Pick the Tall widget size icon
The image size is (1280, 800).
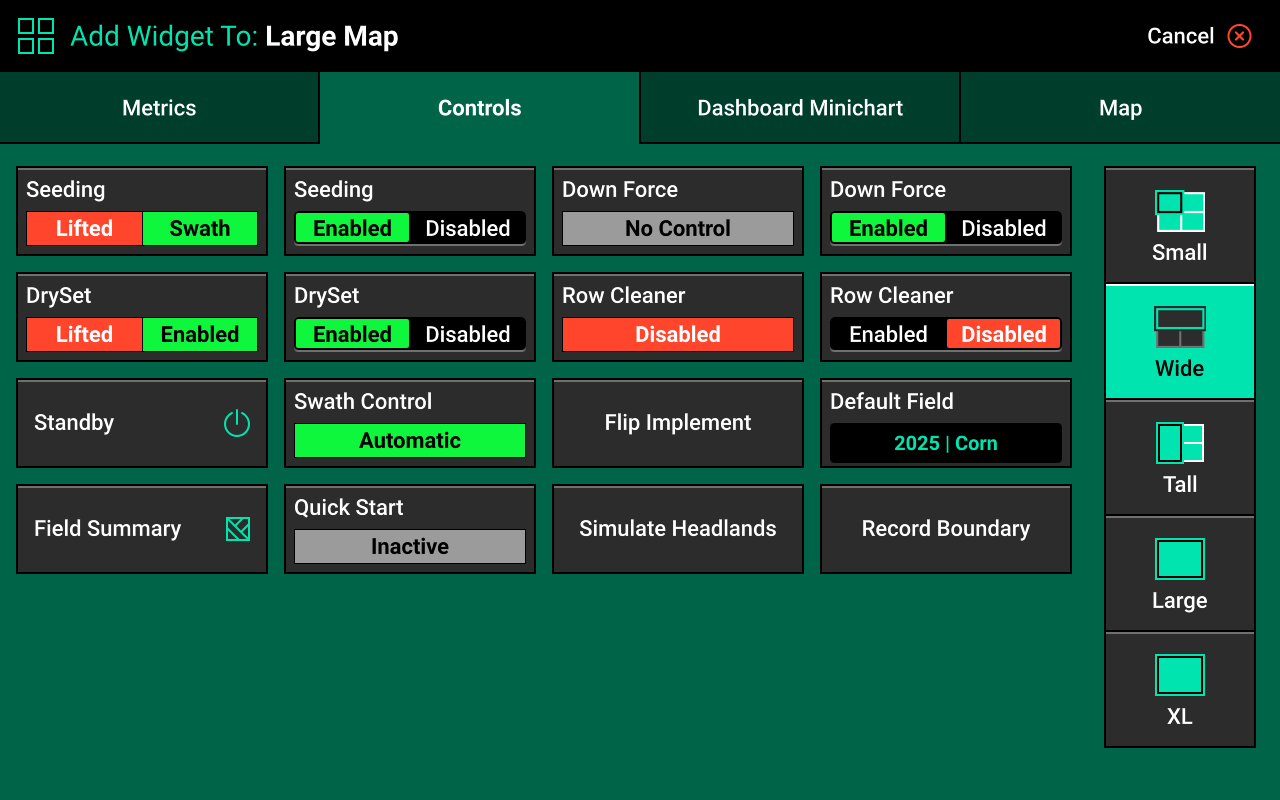(x=1180, y=443)
